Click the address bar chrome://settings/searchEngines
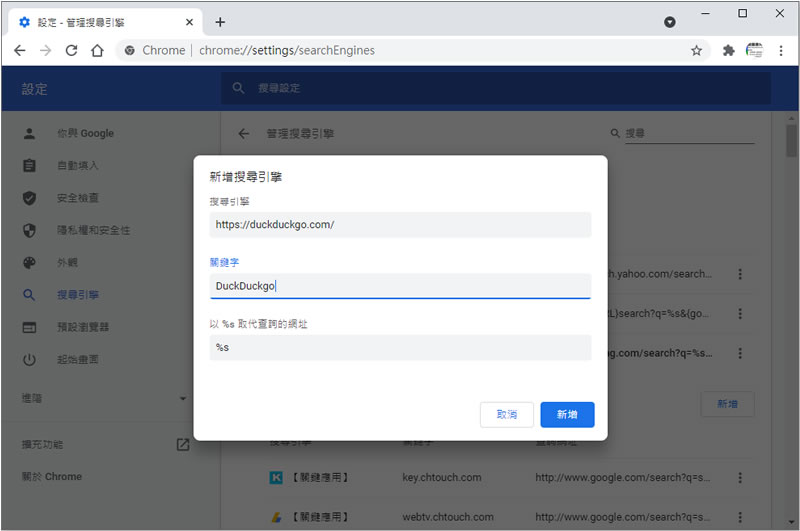The image size is (800, 531). (x=287, y=50)
